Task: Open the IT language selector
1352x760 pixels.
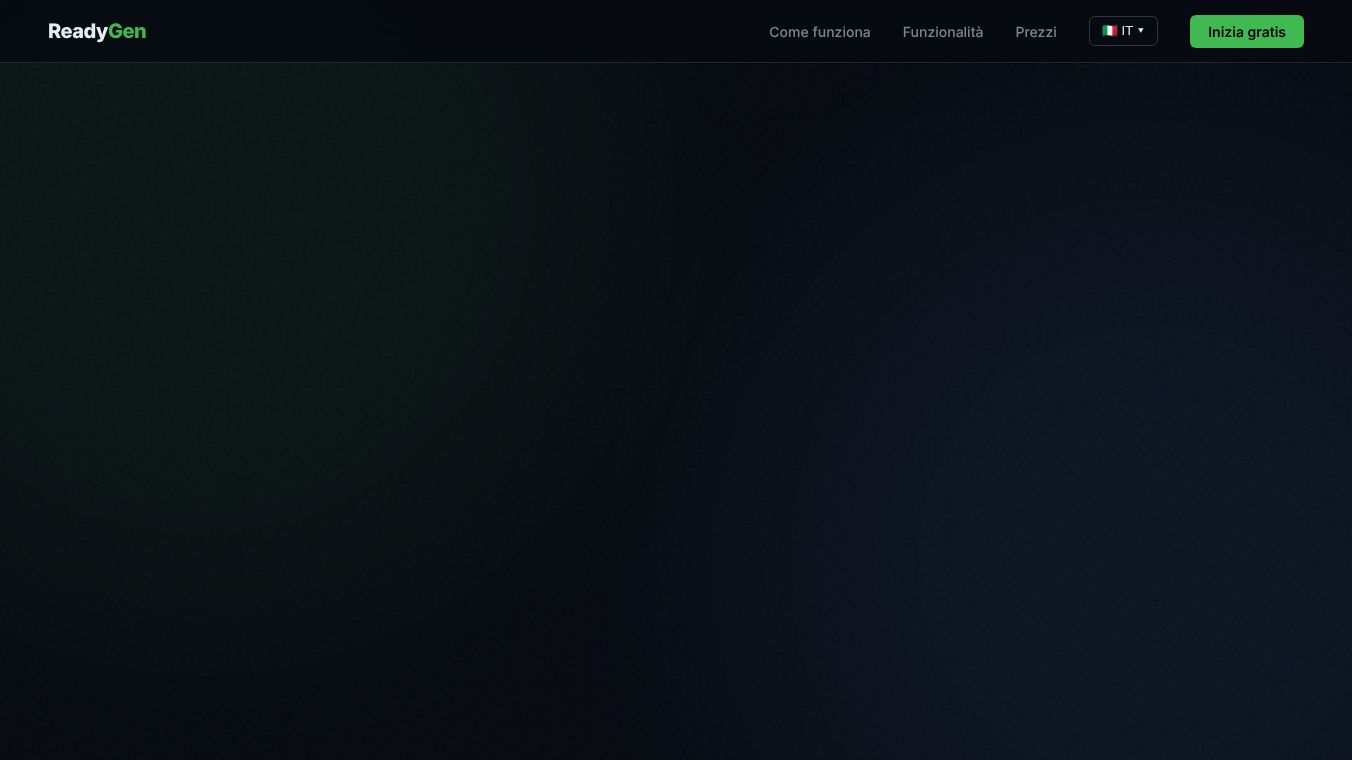Action: pos(1123,31)
